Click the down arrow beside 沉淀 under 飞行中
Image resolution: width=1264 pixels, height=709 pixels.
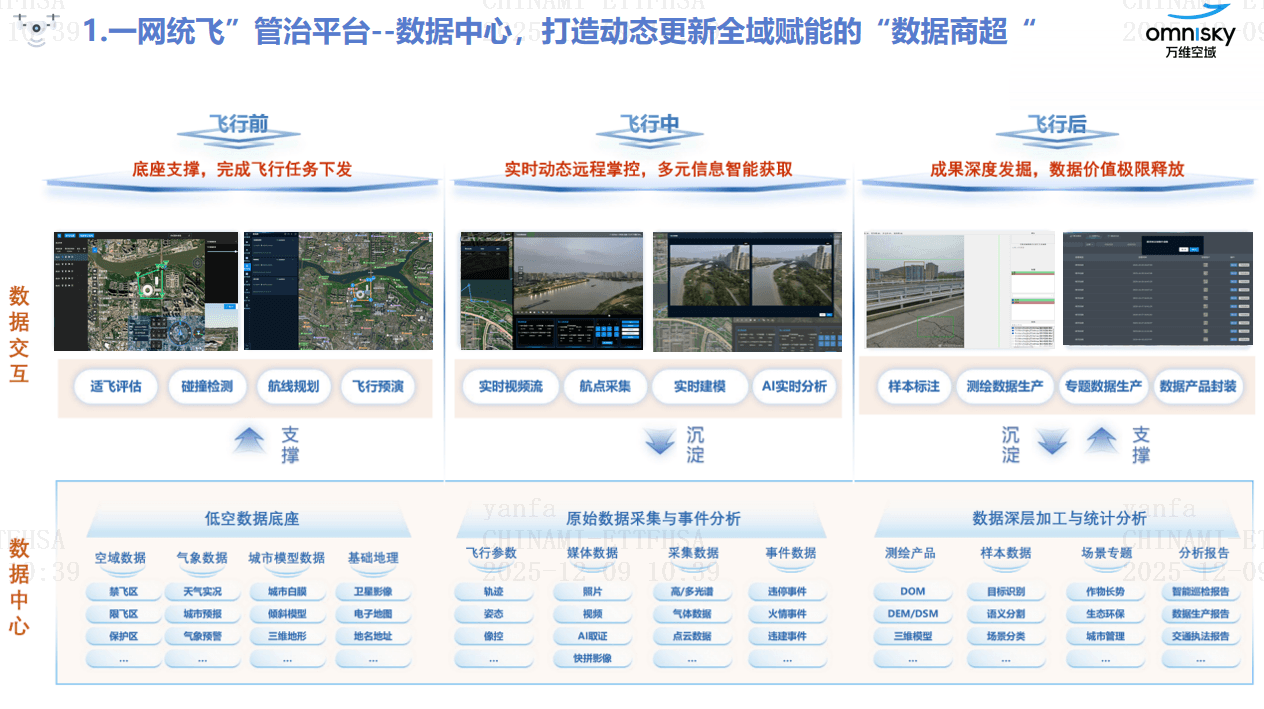(660, 441)
